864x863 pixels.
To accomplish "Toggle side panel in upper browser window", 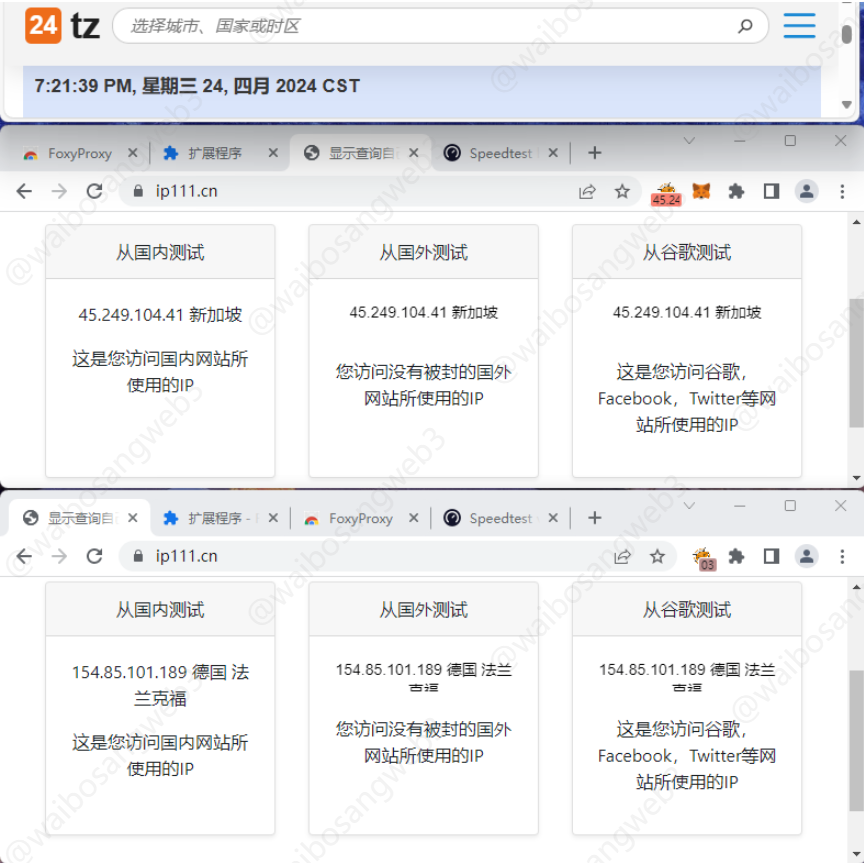I will [x=771, y=191].
